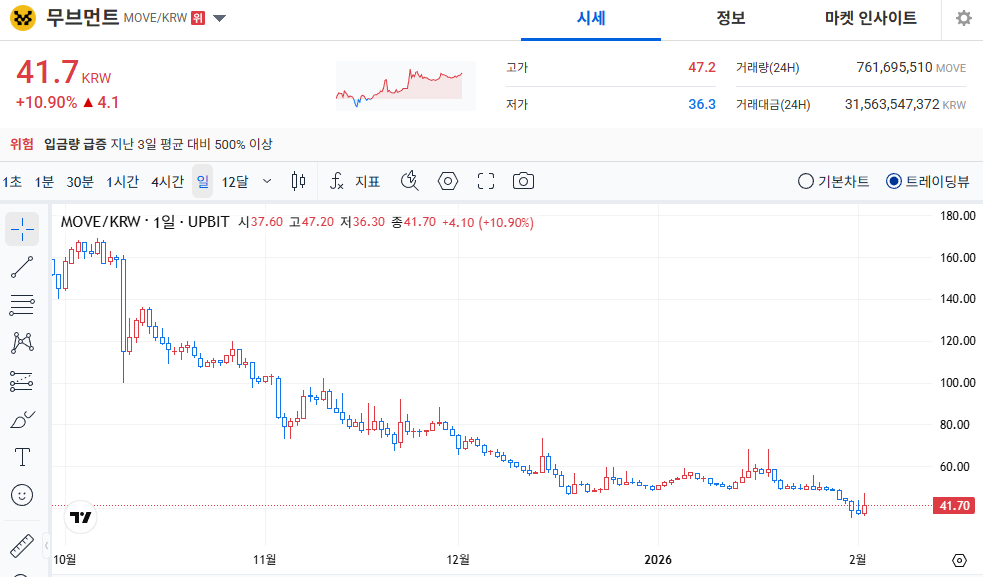
Task: Select the crosshair cursor tool
Action: (x=22, y=229)
